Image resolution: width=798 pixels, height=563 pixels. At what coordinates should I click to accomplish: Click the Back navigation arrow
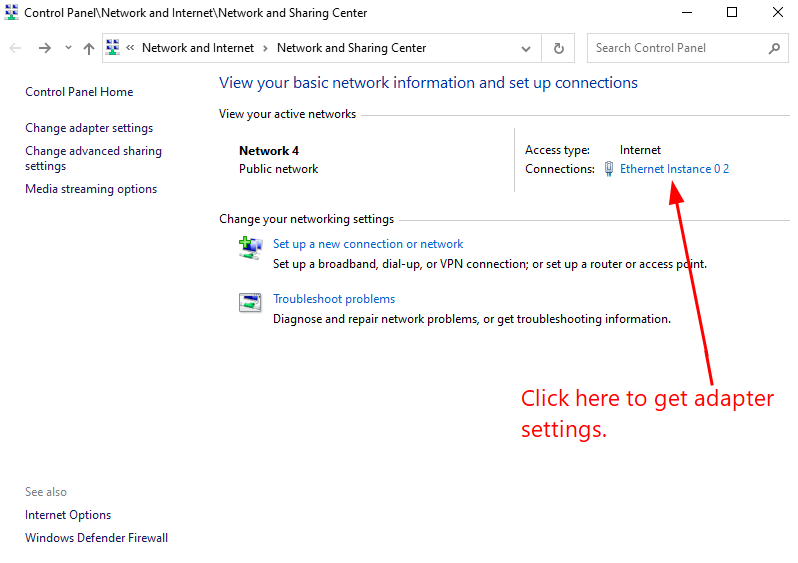pyautogui.click(x=15, y=48)
